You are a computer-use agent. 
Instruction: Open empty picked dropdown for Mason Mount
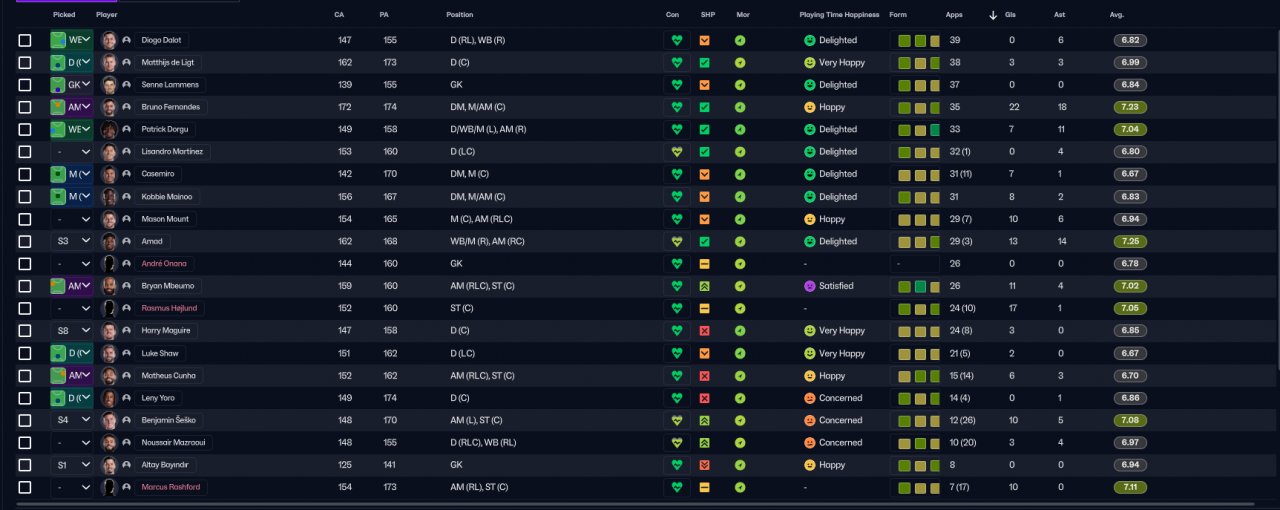[71, 219]
